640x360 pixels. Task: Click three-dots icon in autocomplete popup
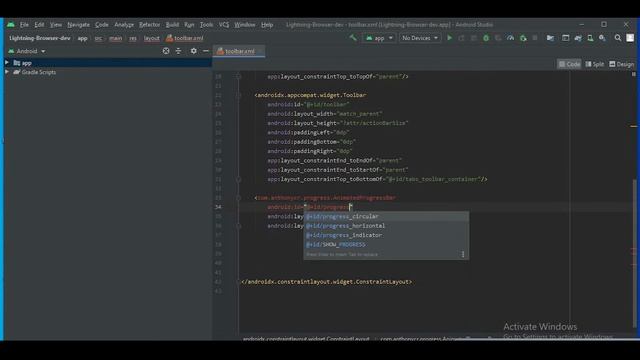tap(463, 254)
